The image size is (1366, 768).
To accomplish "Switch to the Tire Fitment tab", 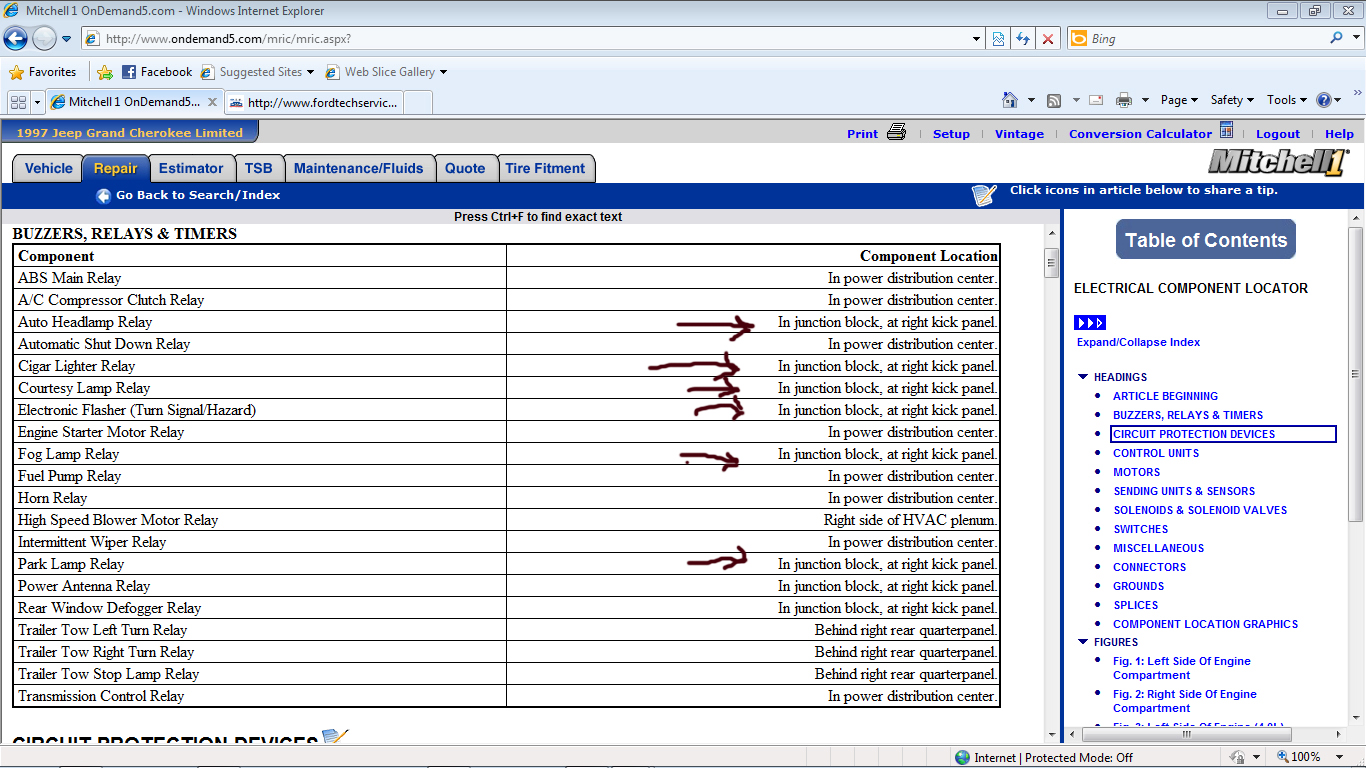I will click(546, 169).
